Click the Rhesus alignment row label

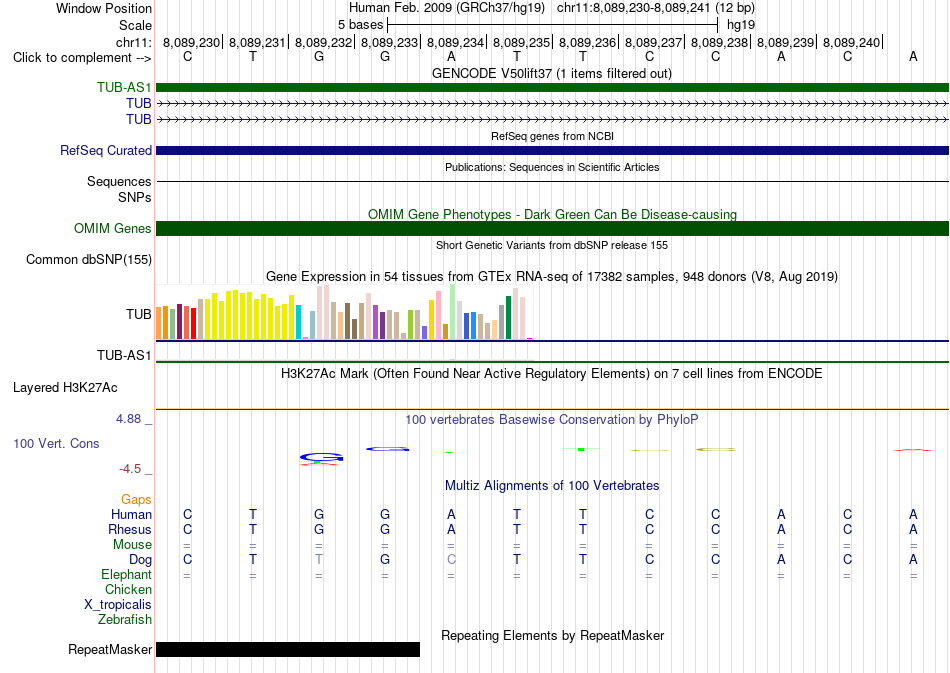tap(130, 529)
